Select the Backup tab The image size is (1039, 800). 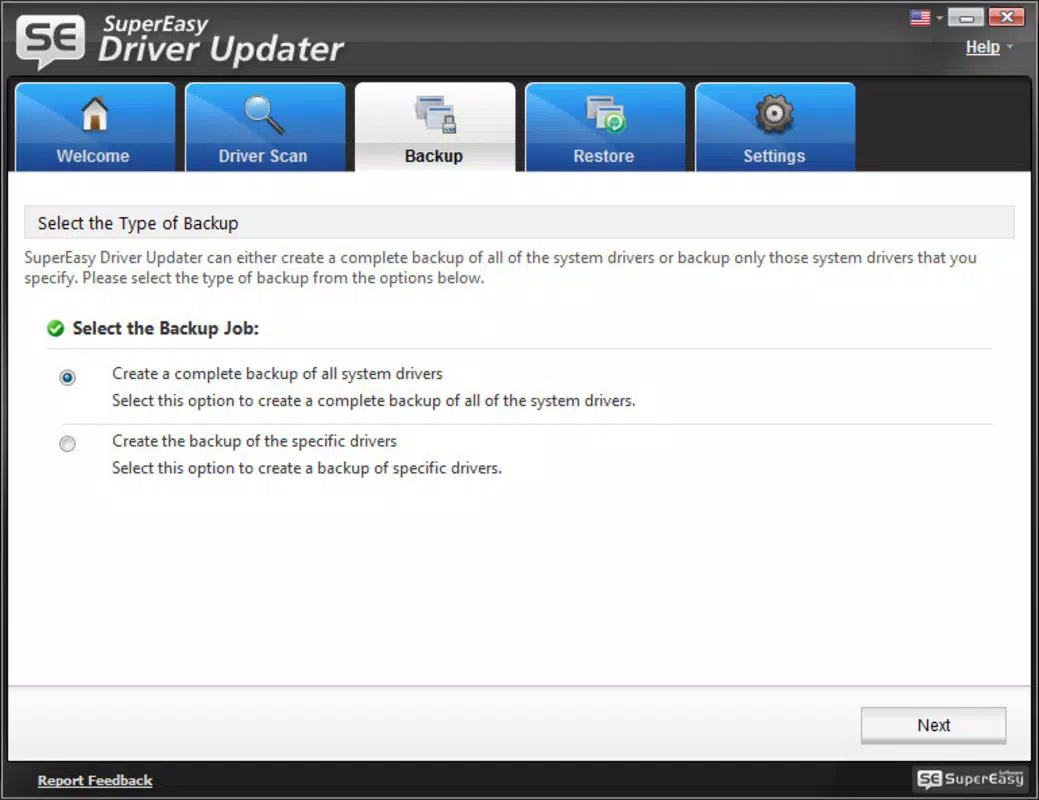435,127
